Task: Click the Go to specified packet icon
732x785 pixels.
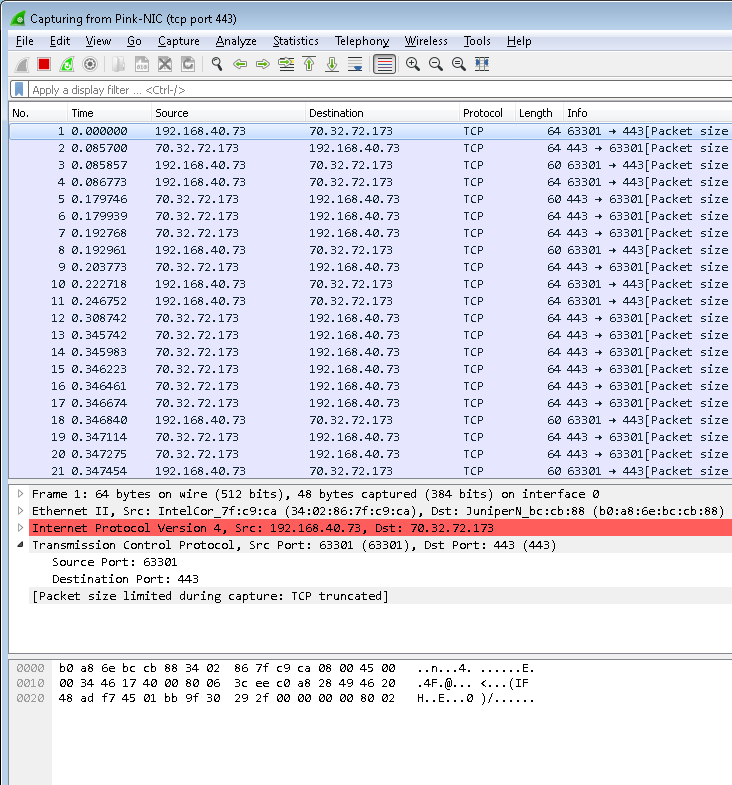Action: (x=286, y=64)
